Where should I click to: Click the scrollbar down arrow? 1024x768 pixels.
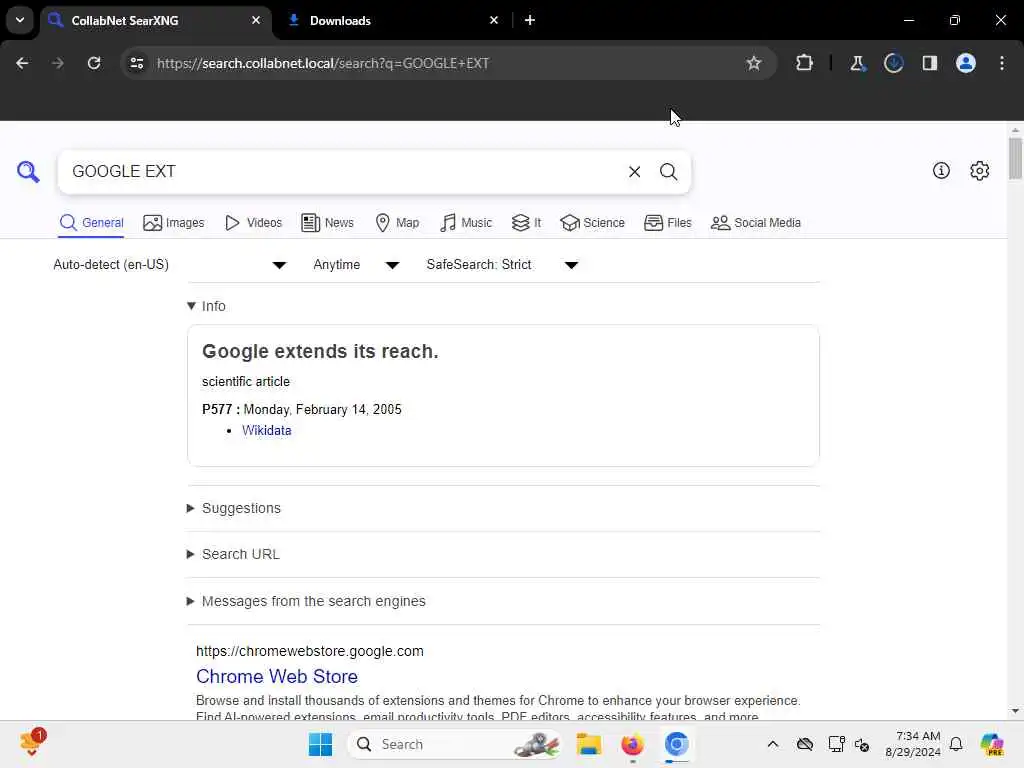(1015, 711)
